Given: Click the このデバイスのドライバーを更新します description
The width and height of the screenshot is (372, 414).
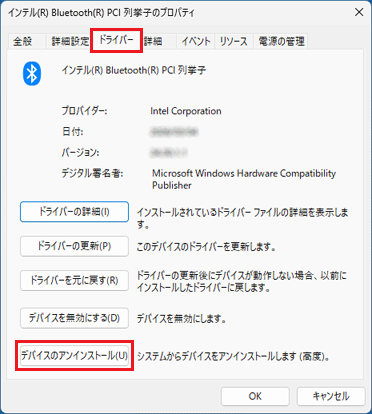Looking at the screenshot, I should tap(206, 247).
